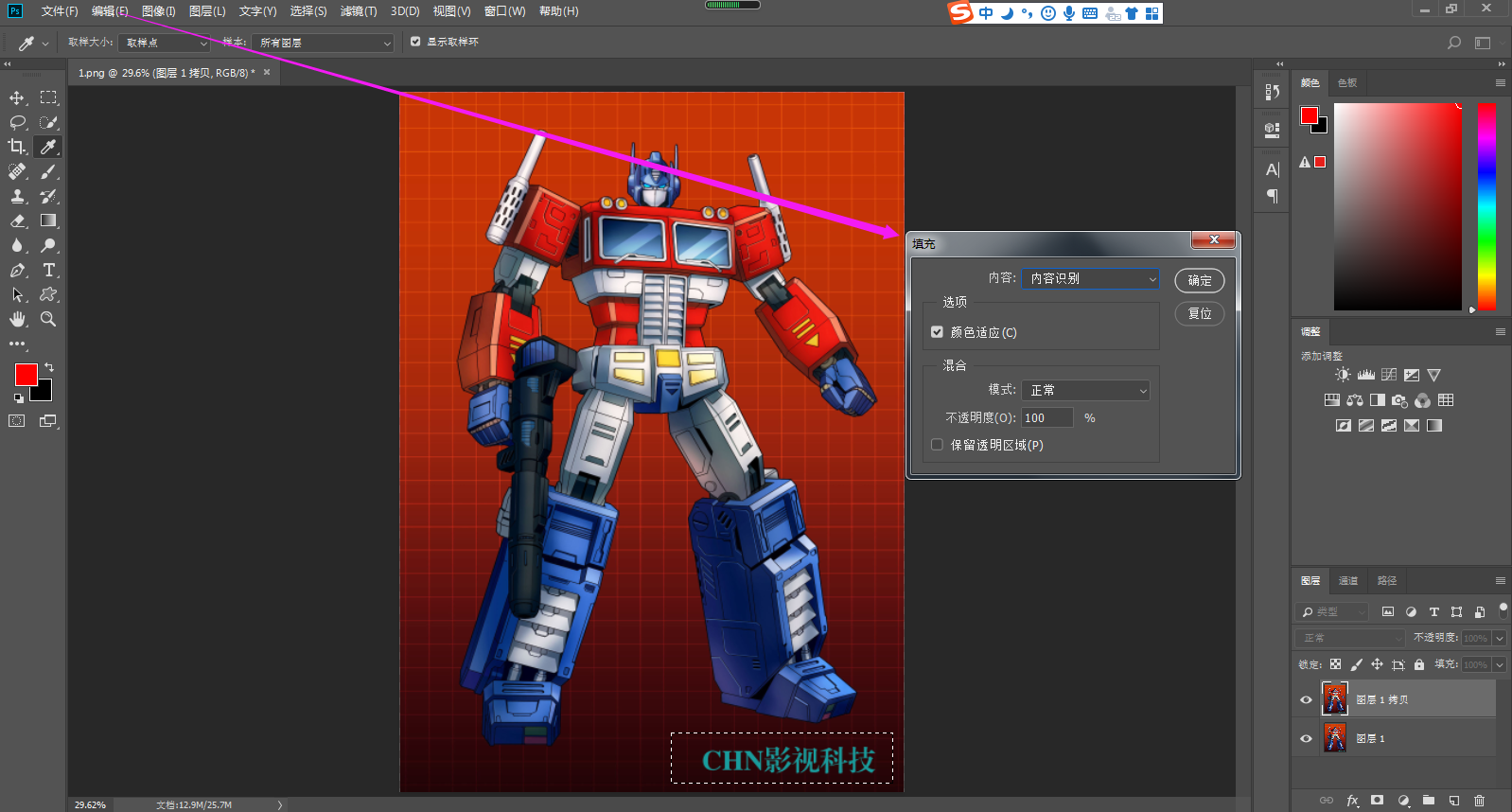
Task: Select the Move tool
Action: [x=17, y=97]
